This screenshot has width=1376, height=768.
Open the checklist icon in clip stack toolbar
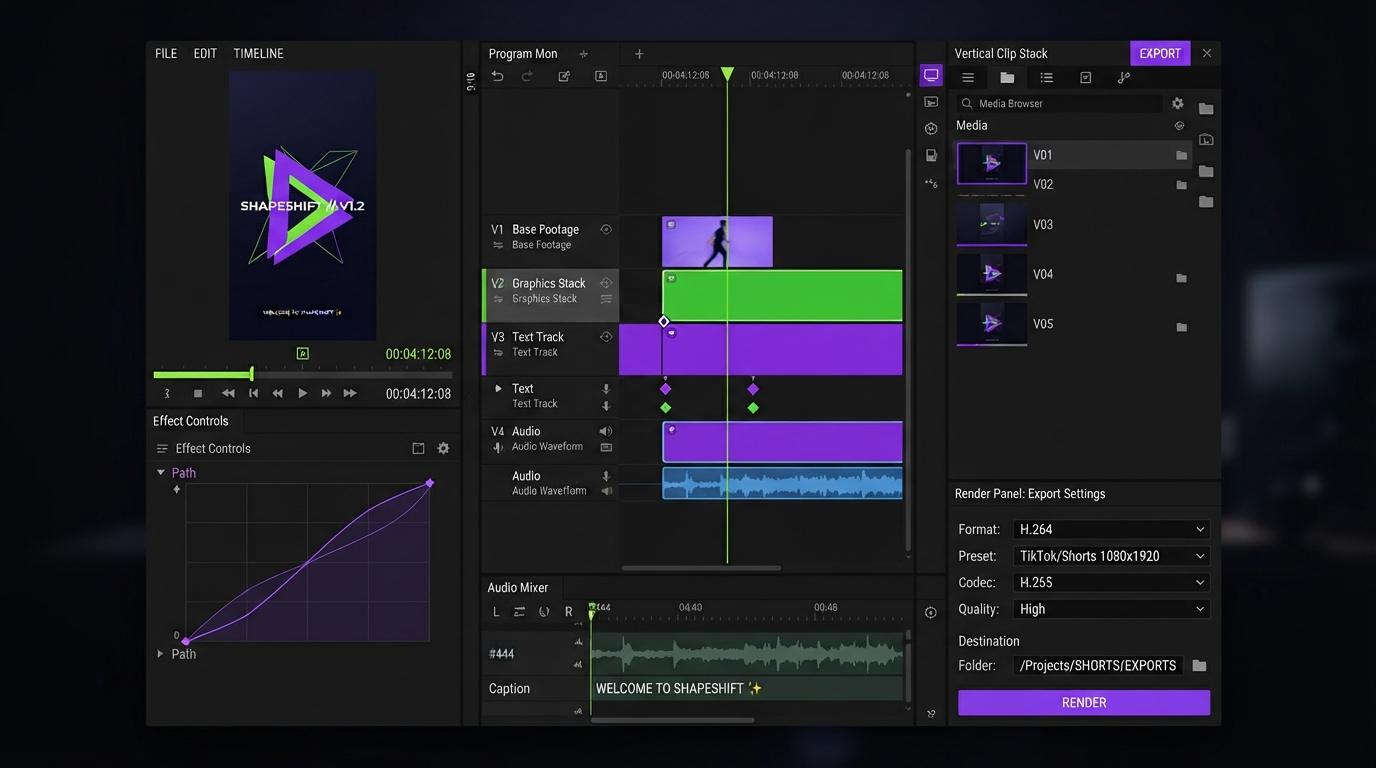1085,78
